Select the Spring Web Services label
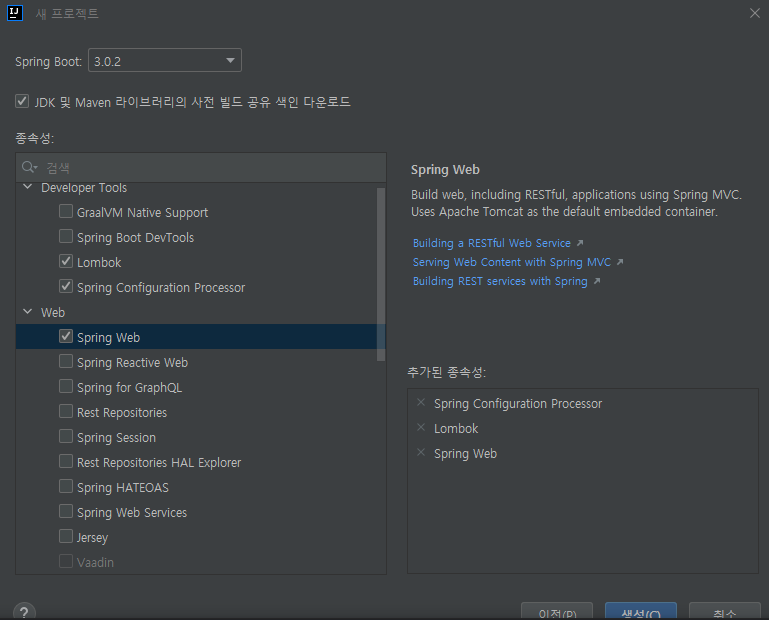 (132, 513)
